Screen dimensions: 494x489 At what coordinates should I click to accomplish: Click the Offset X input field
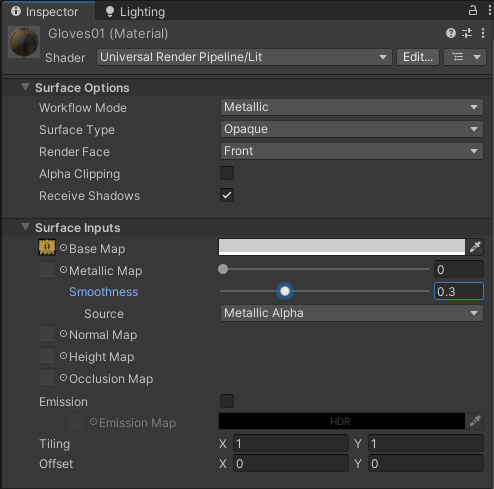(291, 463)
